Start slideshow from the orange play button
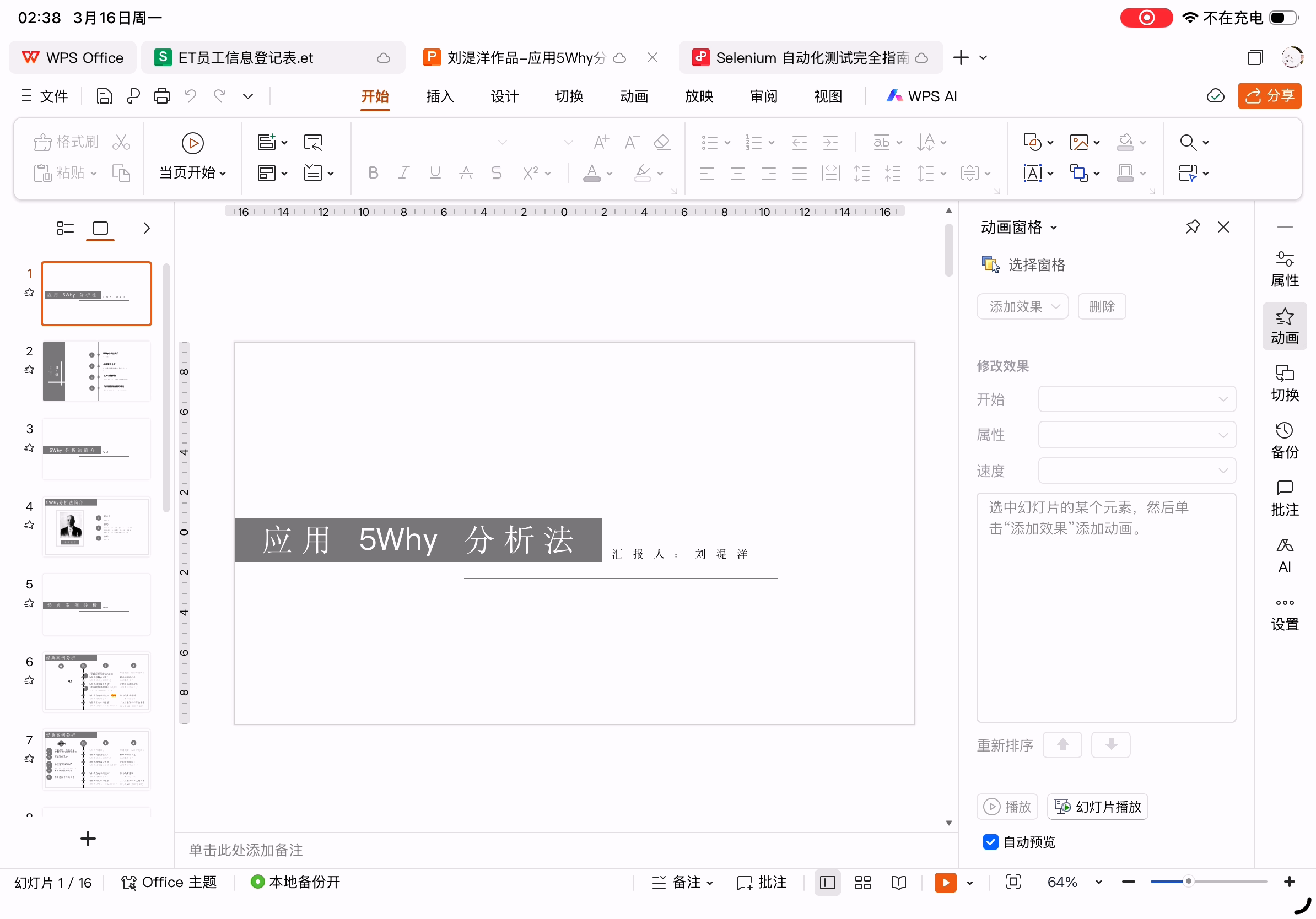This screenshot has width=1316, height=919. (x=945, y=882)
